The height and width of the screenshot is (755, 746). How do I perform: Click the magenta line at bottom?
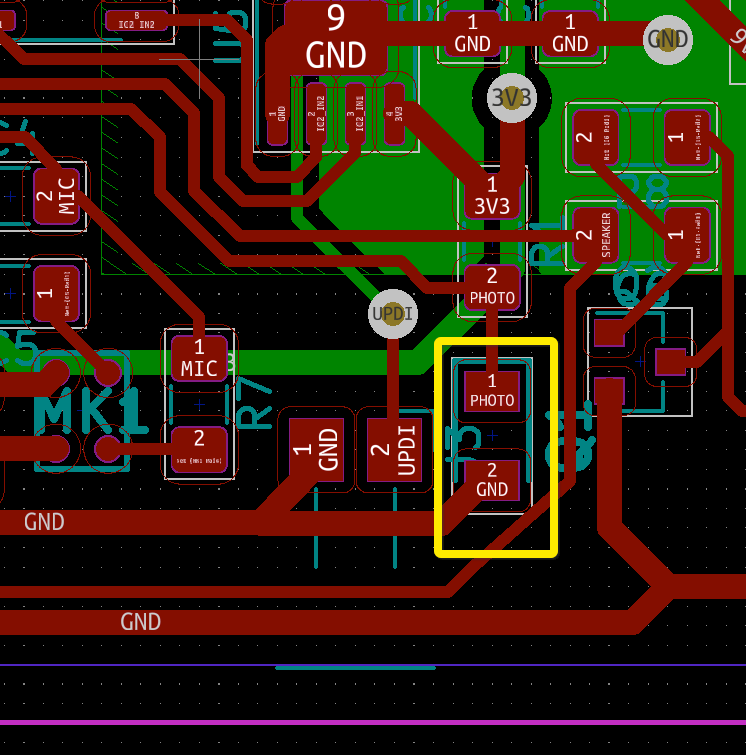pos(373,722)
